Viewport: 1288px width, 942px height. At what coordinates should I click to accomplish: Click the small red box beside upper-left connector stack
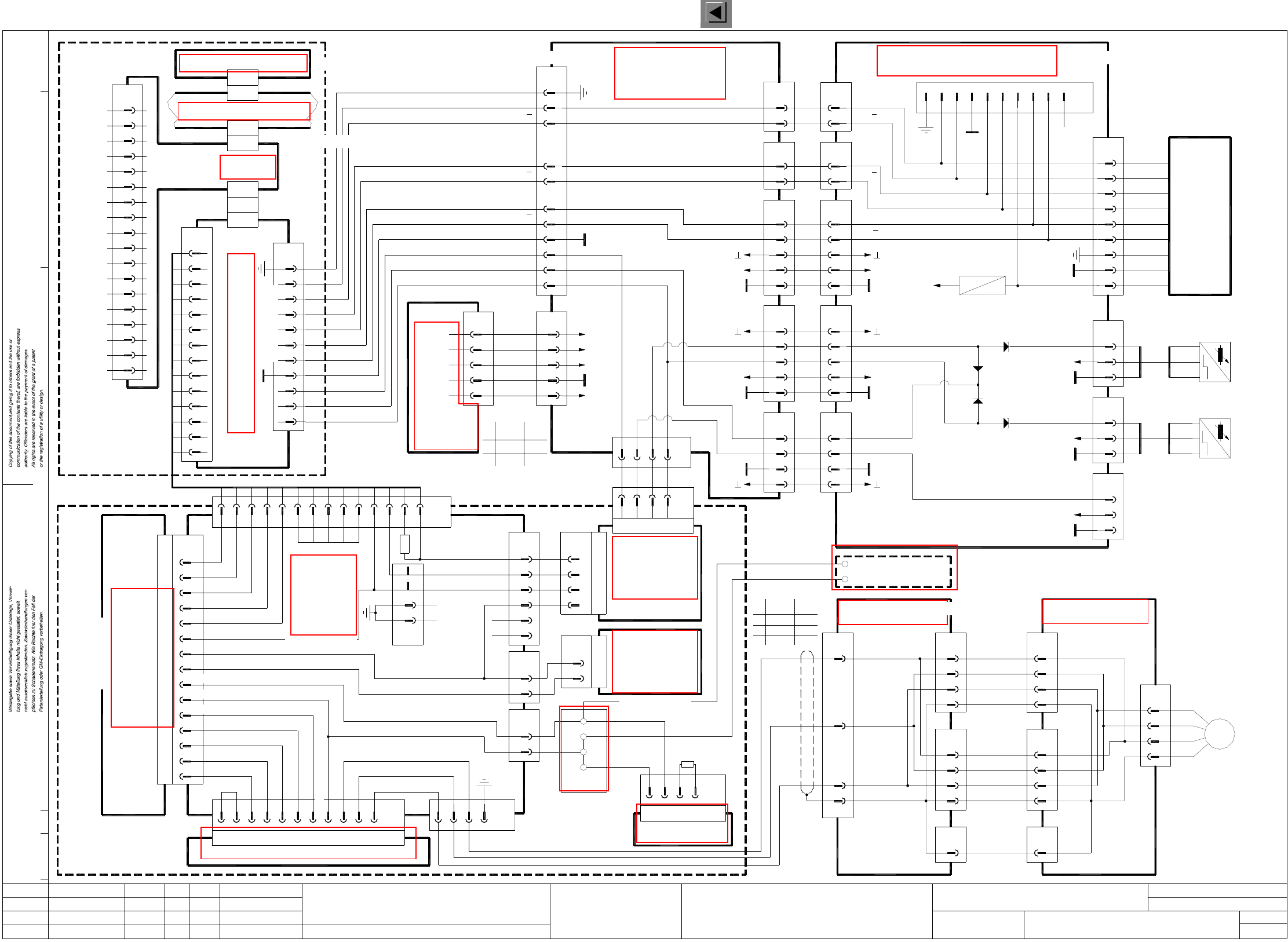click(247, 167)
